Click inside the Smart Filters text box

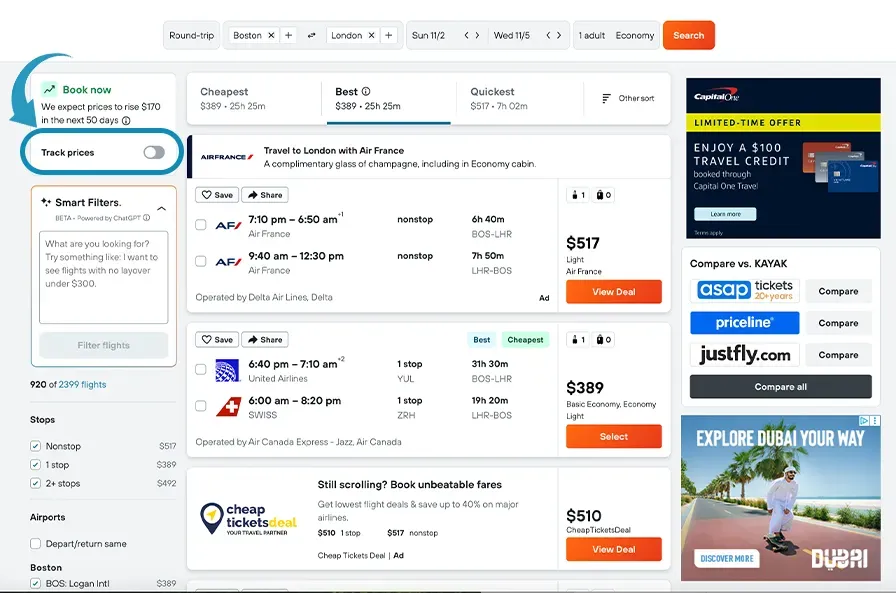(103, 275)
